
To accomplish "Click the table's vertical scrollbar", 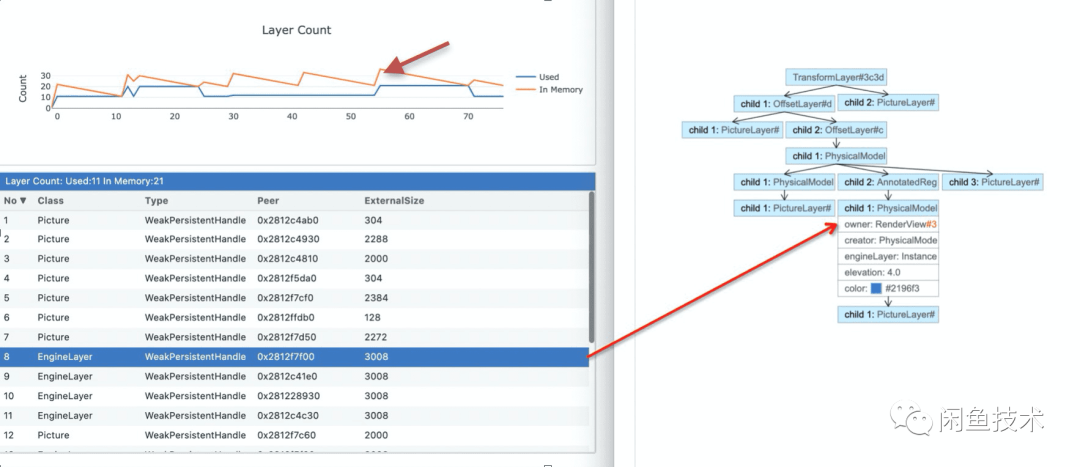I will pos(592,267).
